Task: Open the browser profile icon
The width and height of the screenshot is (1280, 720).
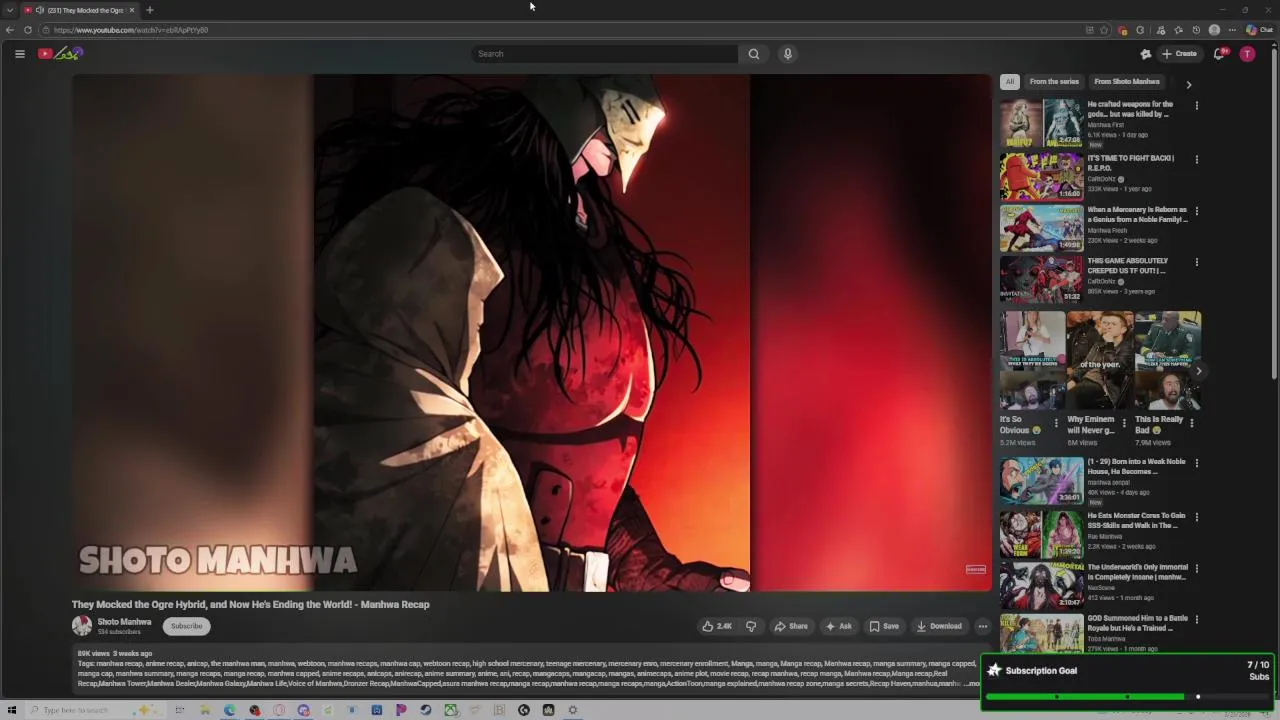Action: coord(1214,30)
